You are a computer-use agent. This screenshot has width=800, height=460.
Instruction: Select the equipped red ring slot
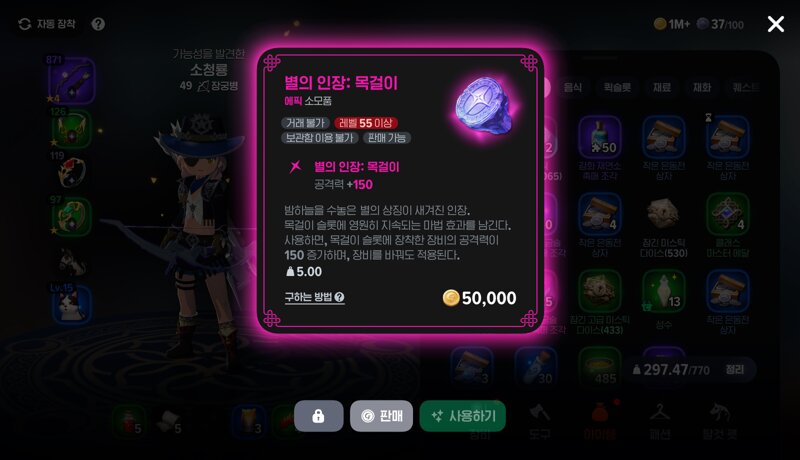click(x=71, y=172)
